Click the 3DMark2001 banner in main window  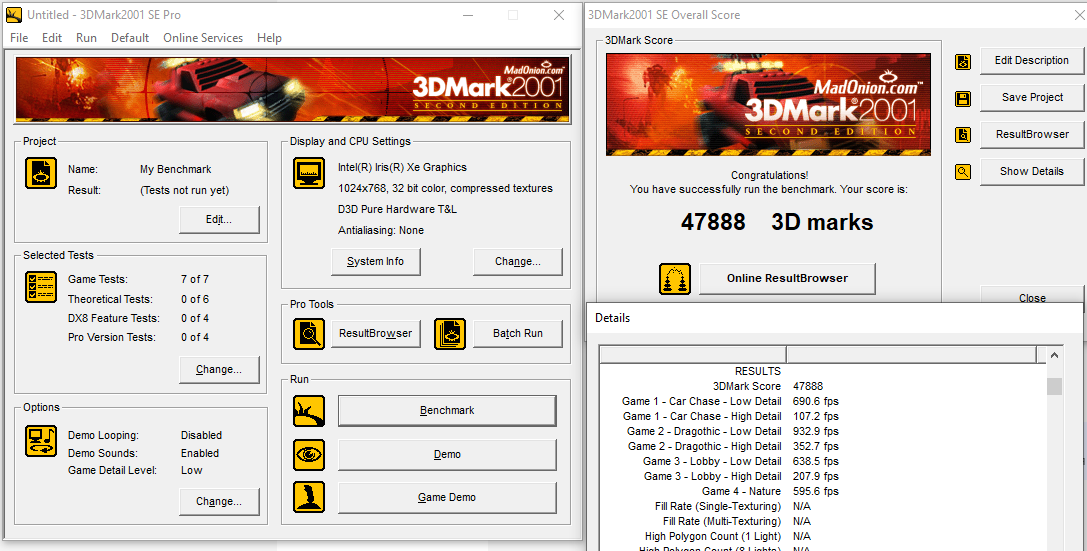coord(292,89)
